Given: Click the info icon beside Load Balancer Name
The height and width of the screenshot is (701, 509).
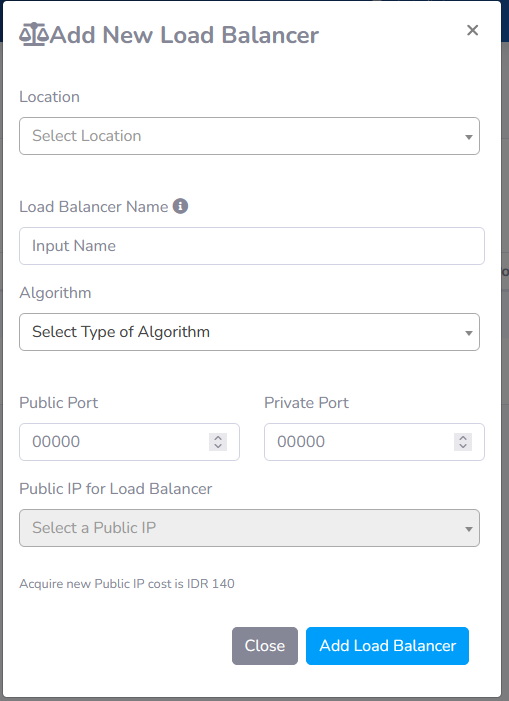Looking at the screenshot, I should 180,206.
